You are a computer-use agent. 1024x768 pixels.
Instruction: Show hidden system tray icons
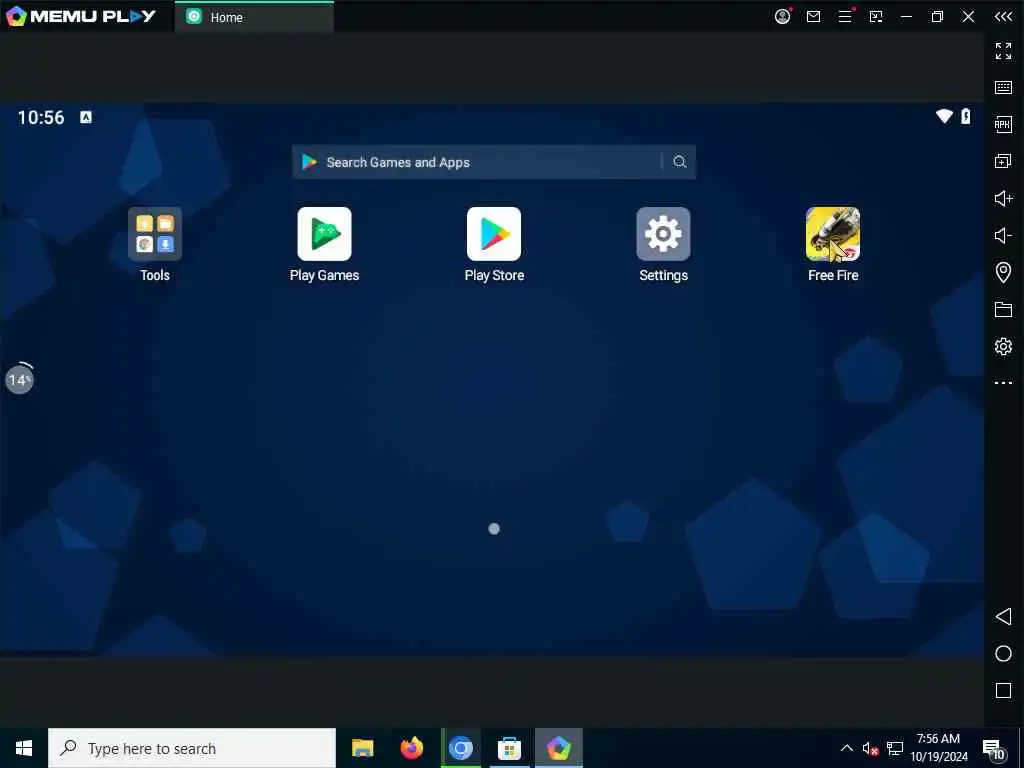pos(846,748)
